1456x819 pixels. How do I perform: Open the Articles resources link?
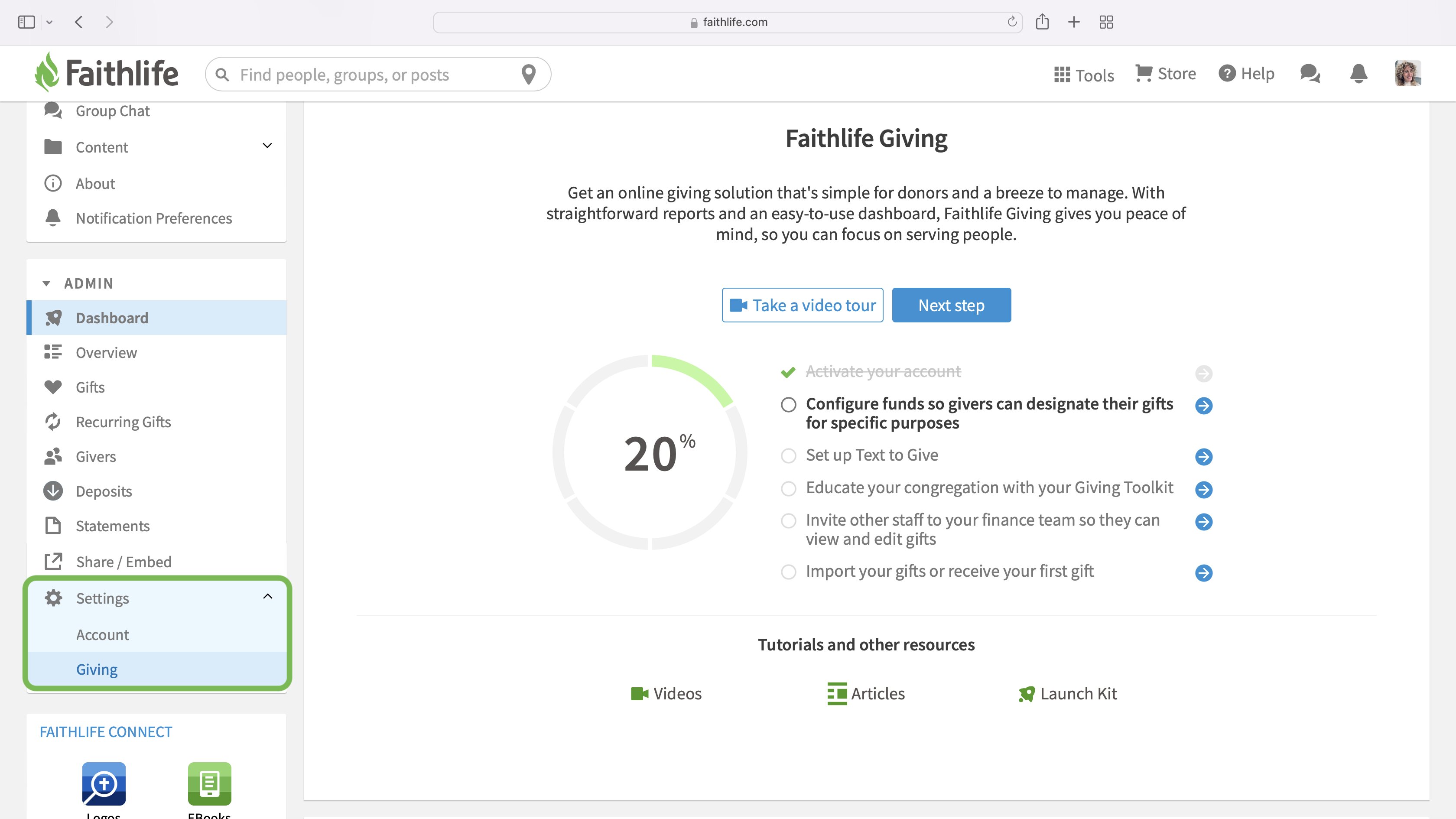tap(865, 693)
